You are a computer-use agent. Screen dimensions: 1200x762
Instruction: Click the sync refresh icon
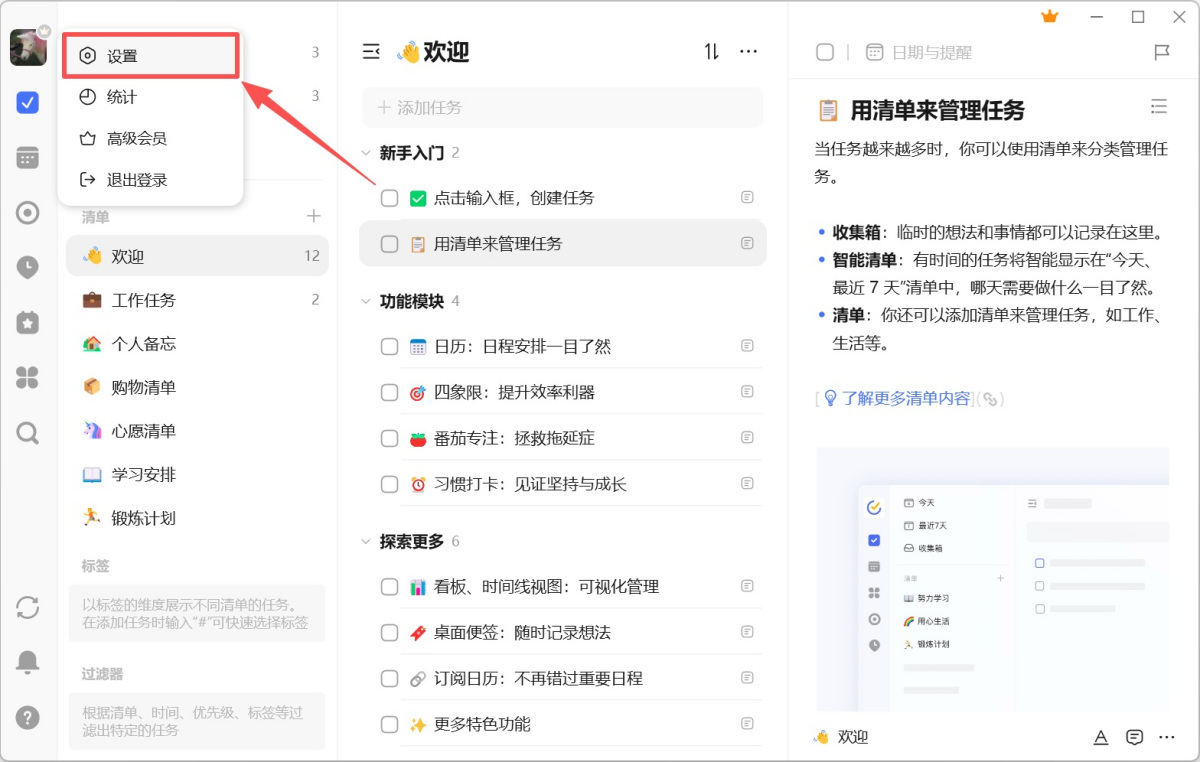[28, 607]
